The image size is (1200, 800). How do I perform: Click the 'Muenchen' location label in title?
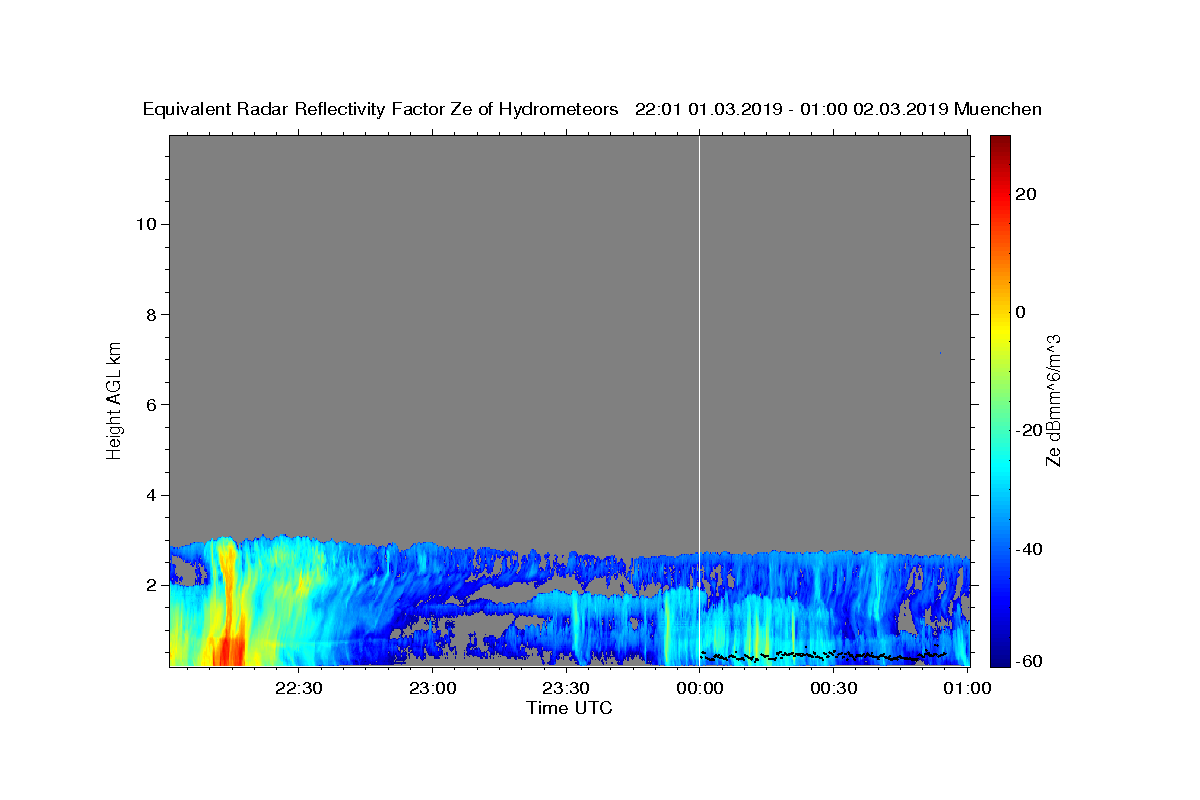pos(998,110)
